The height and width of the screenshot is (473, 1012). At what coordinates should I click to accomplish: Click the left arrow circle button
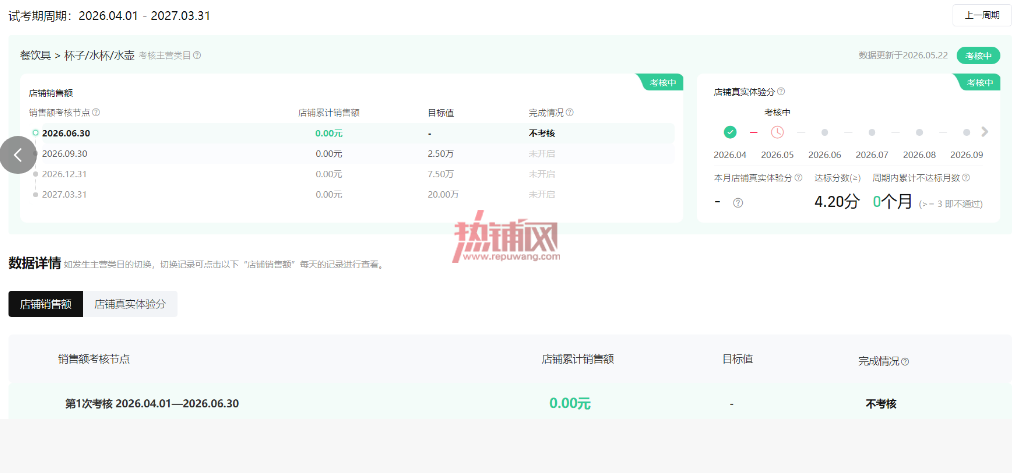point(18,155)
